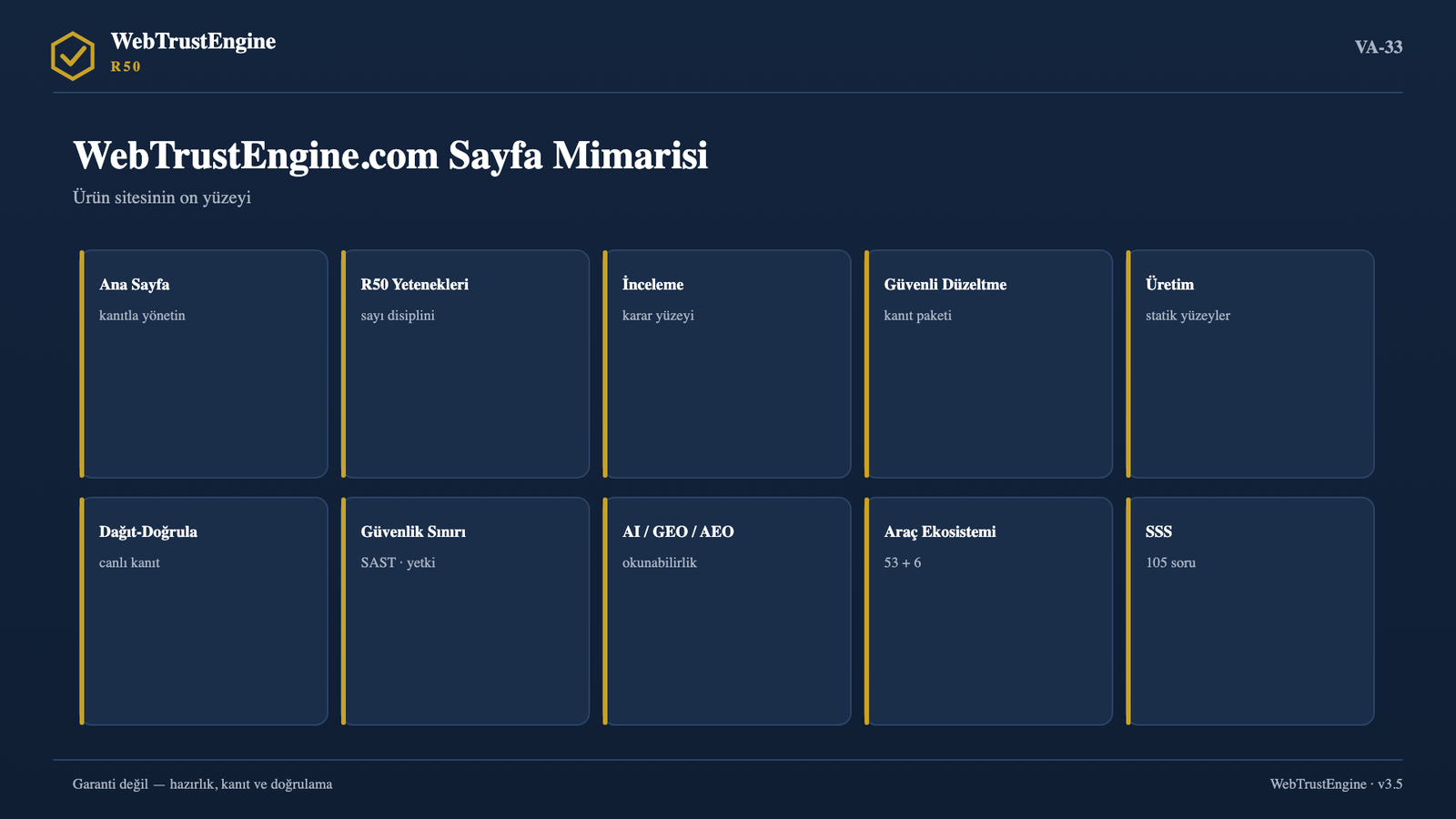The width and height of the screenshot is (1456, 819).
Task: Click 'kanıt paketi' description text
Action: (918, 316)
